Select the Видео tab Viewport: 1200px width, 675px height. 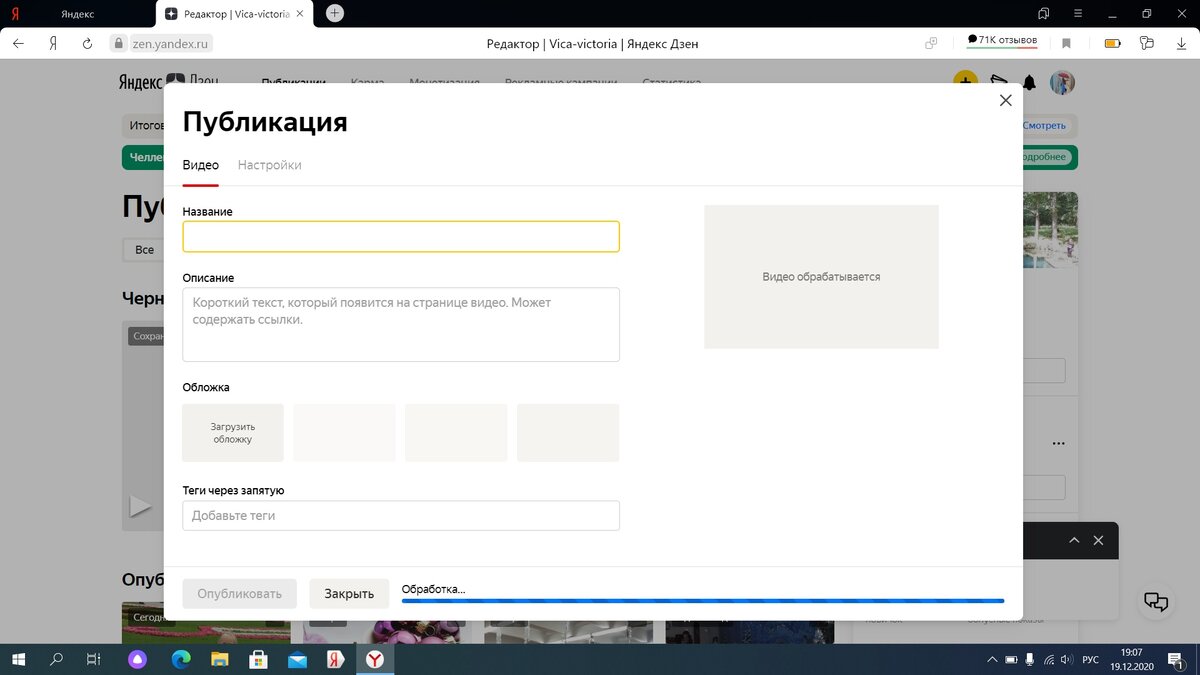(200, 165)
